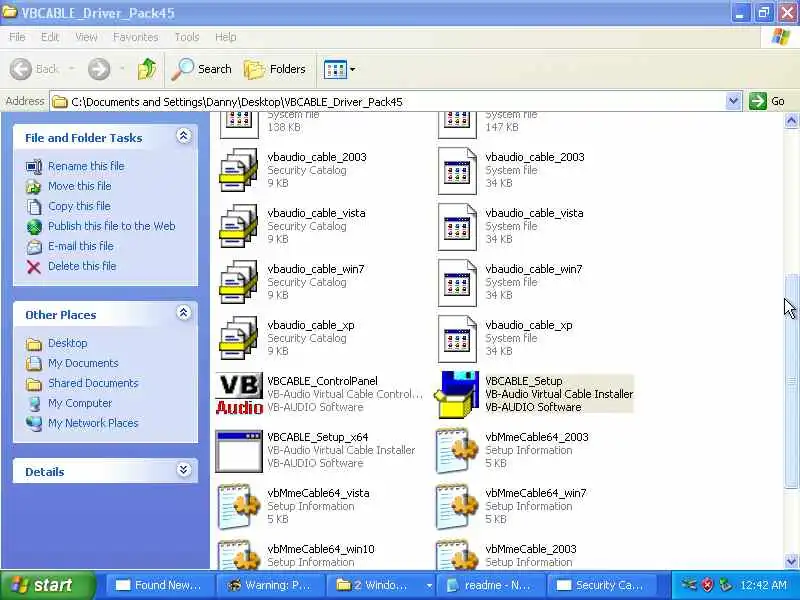This screenshot has height=600, width=800.
Task: Open grouped 2 Windows taskbar dropdown
Action: 429,586
